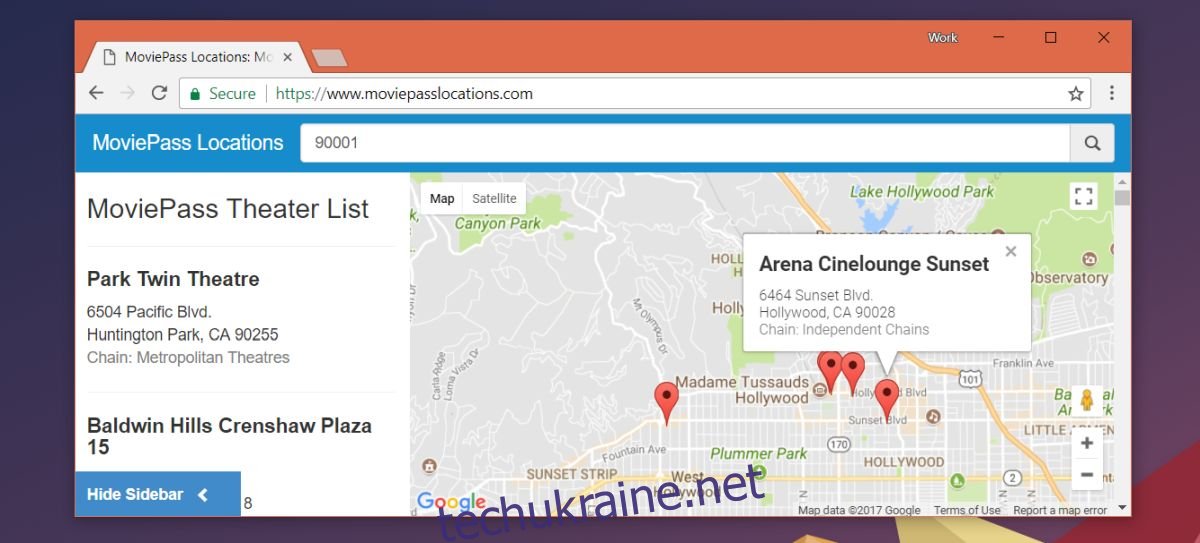Click the browser back arrow
Image resolution: width=1200 pixels, height=543 pixels.
tap(96, 93)
